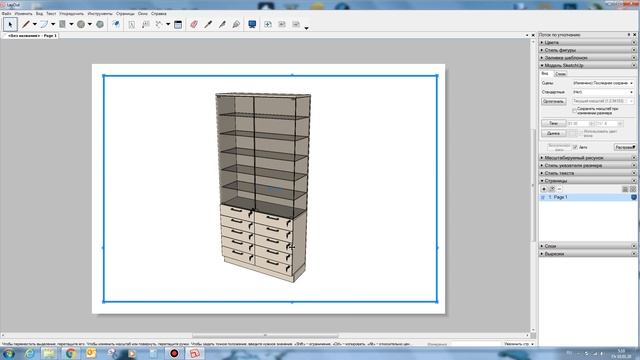Screen dimensions: 640x360
Task: Duplicate selected page in Страницы panel
Action: pyautogui.click(x=552, y=189)
